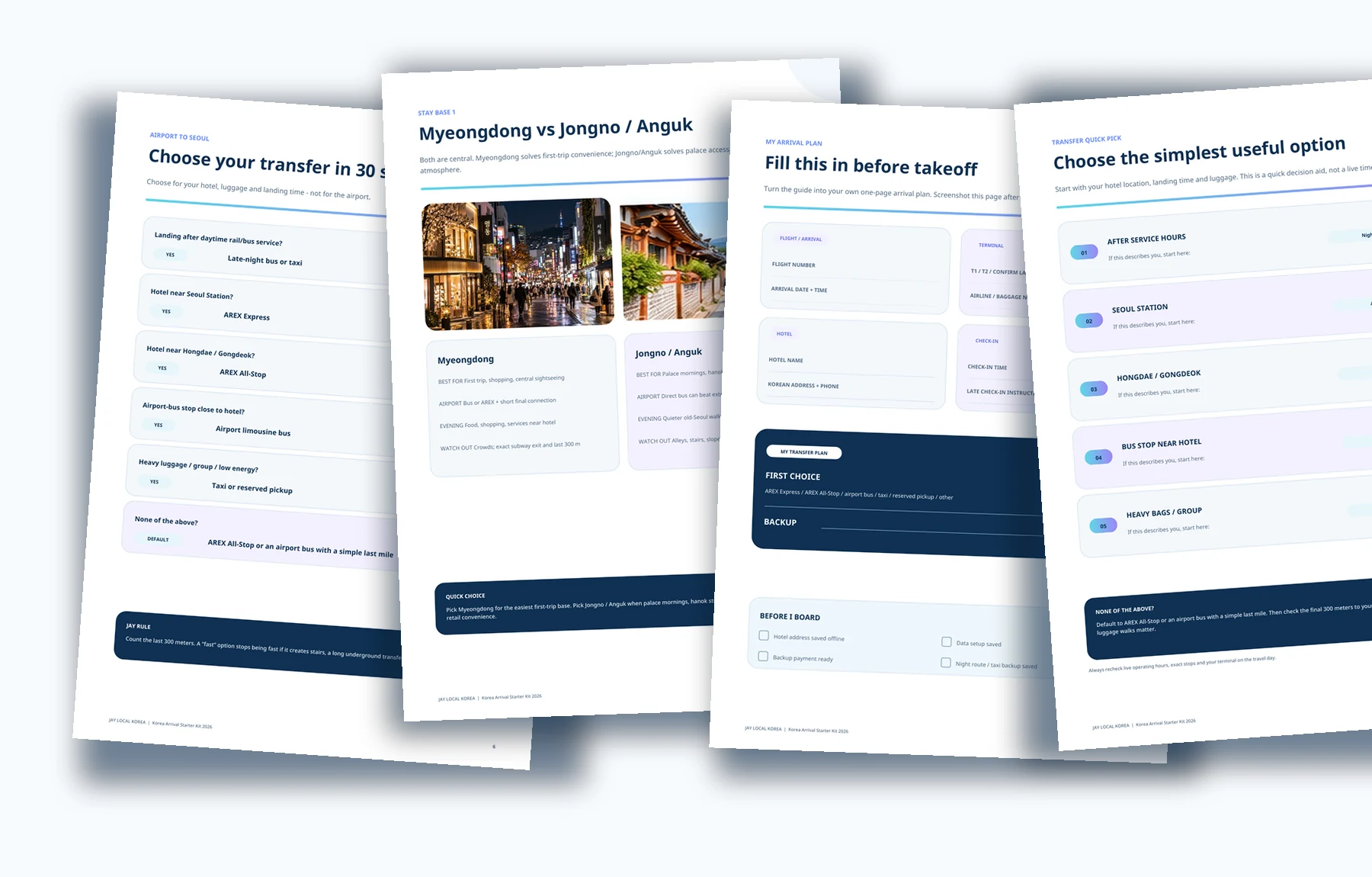Click the 'Late-night bus or taxi' answer
This screenshot has width=1372, height=877.
click(264, 260)
